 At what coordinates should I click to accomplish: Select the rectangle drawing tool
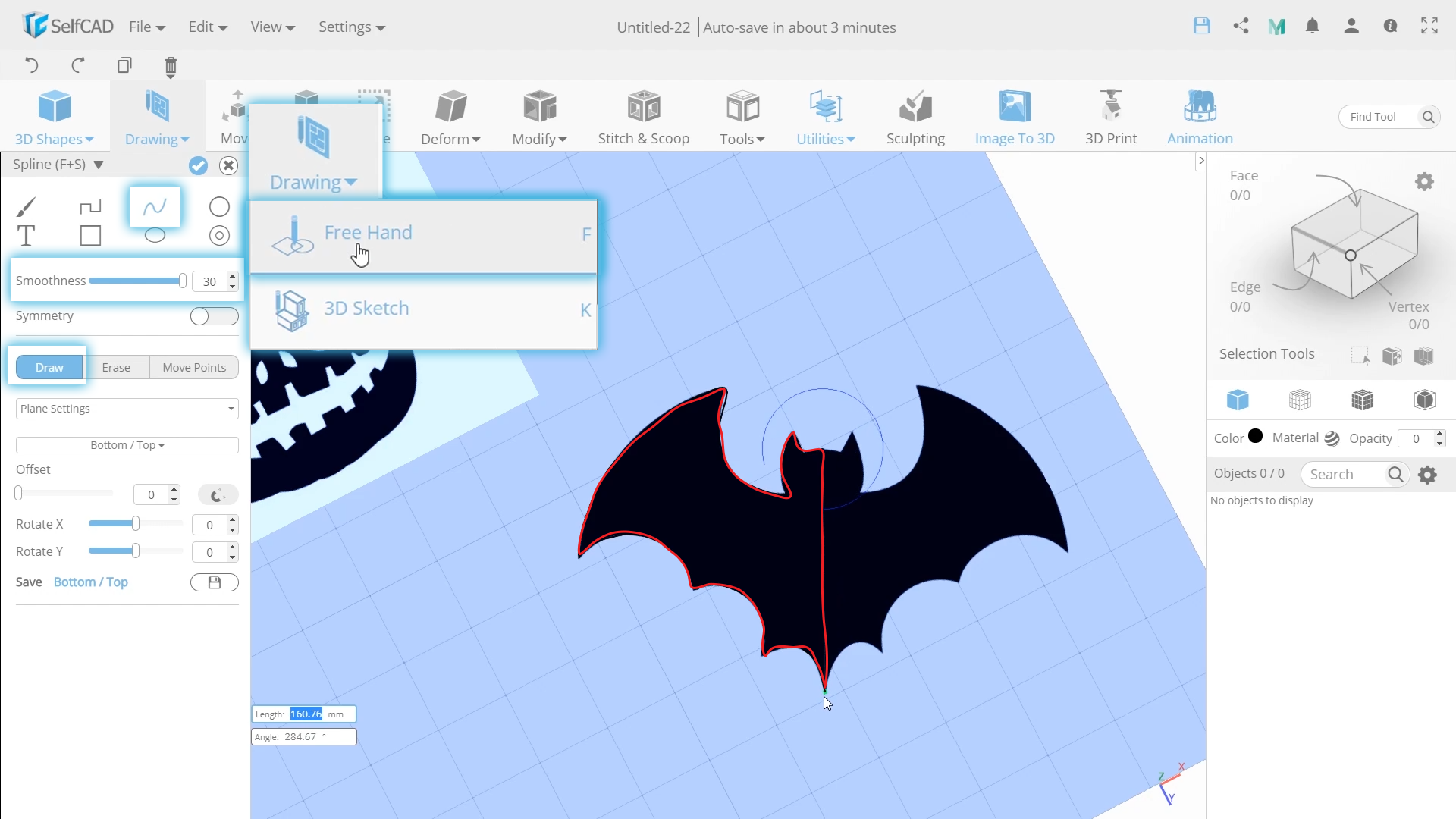point(90,236)
